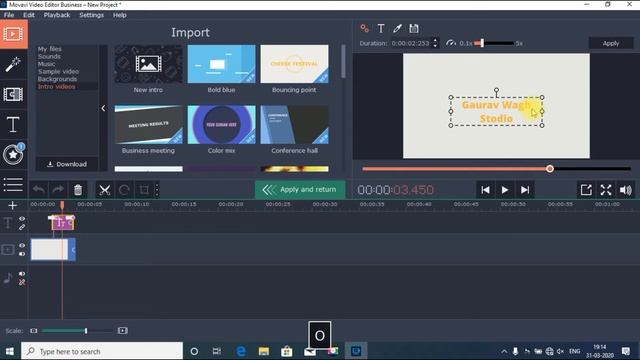Image resolution: width=640 pixels, height=360 pixels.
Task: Click the Duration time input field
Action: (x=410, y=43)
